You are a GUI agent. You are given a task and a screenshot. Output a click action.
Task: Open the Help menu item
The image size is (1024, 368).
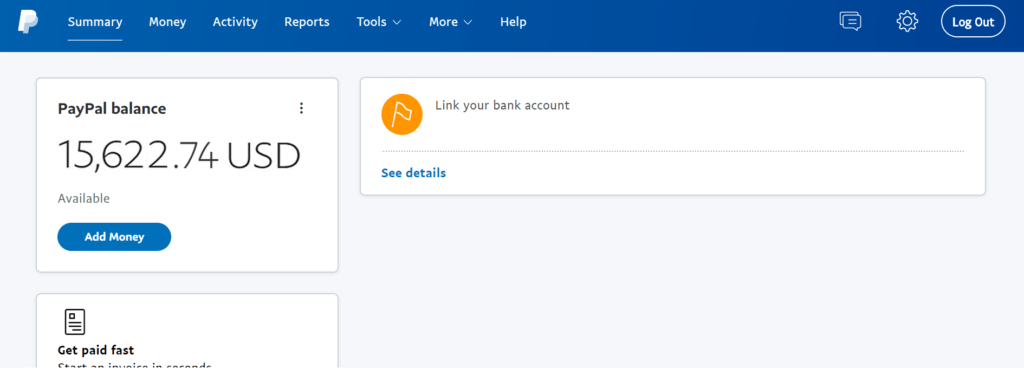513,22
